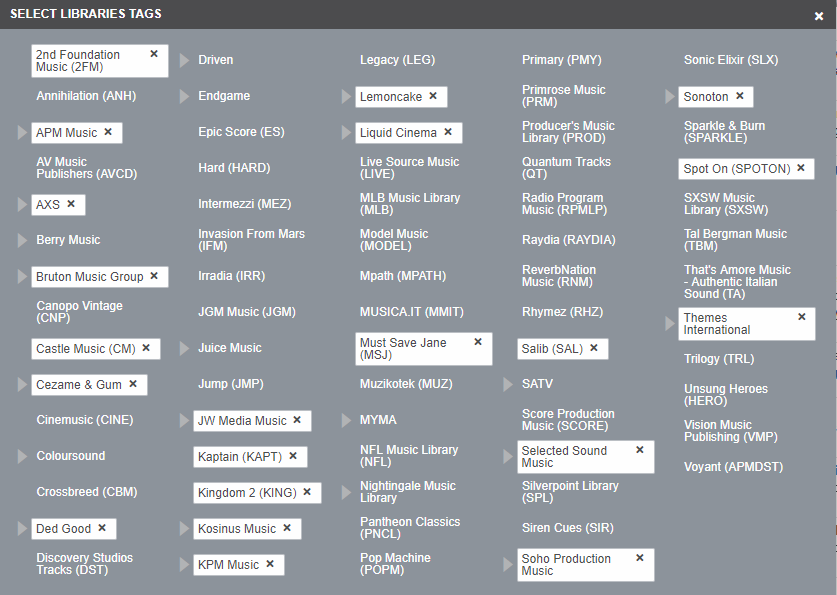Viewport: 837px width, 595px height.
Task: Remove the Selected Sound Music tag
Action: (639, 450)
